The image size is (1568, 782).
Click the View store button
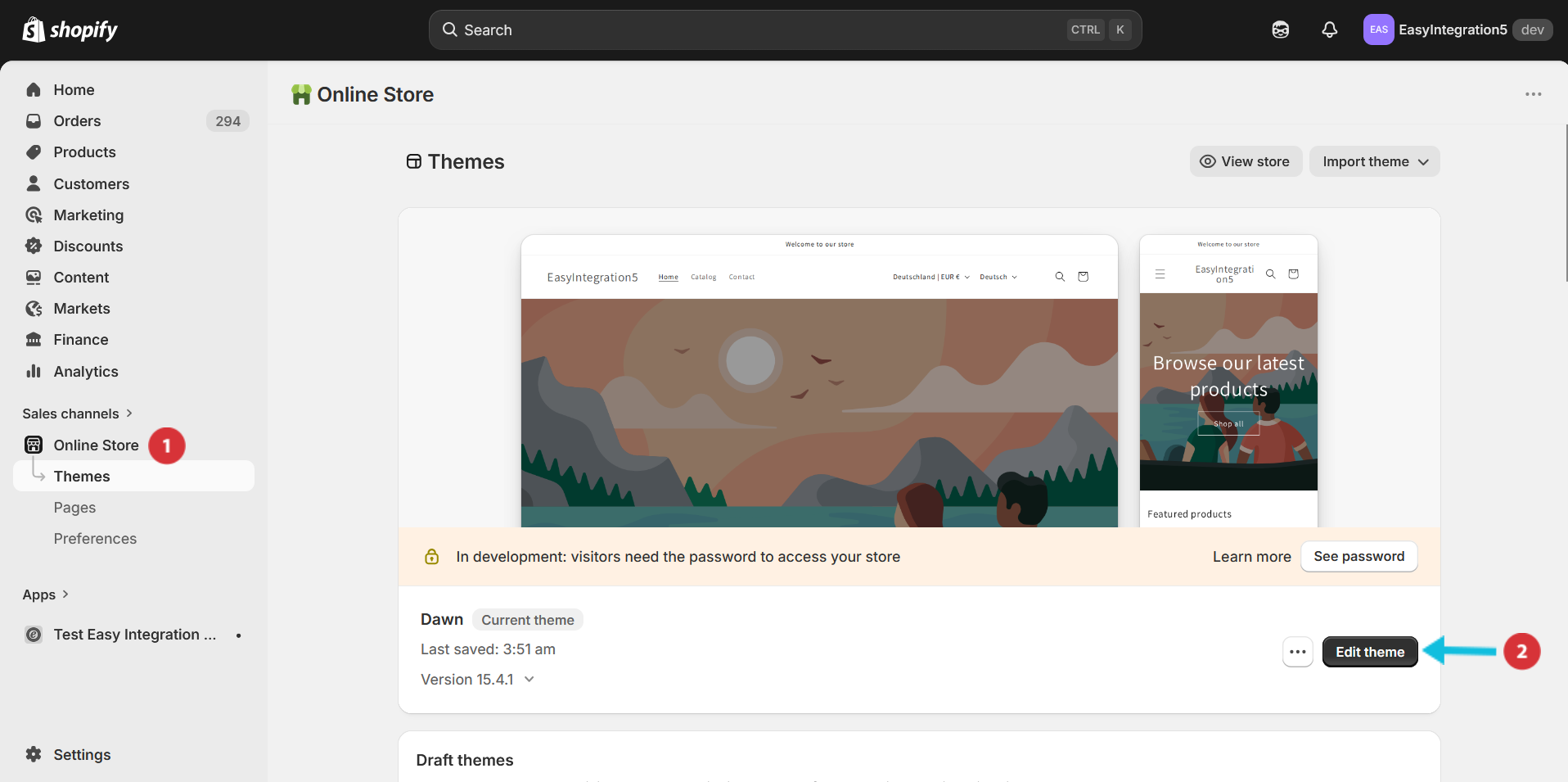click(x=1246, y=161)
